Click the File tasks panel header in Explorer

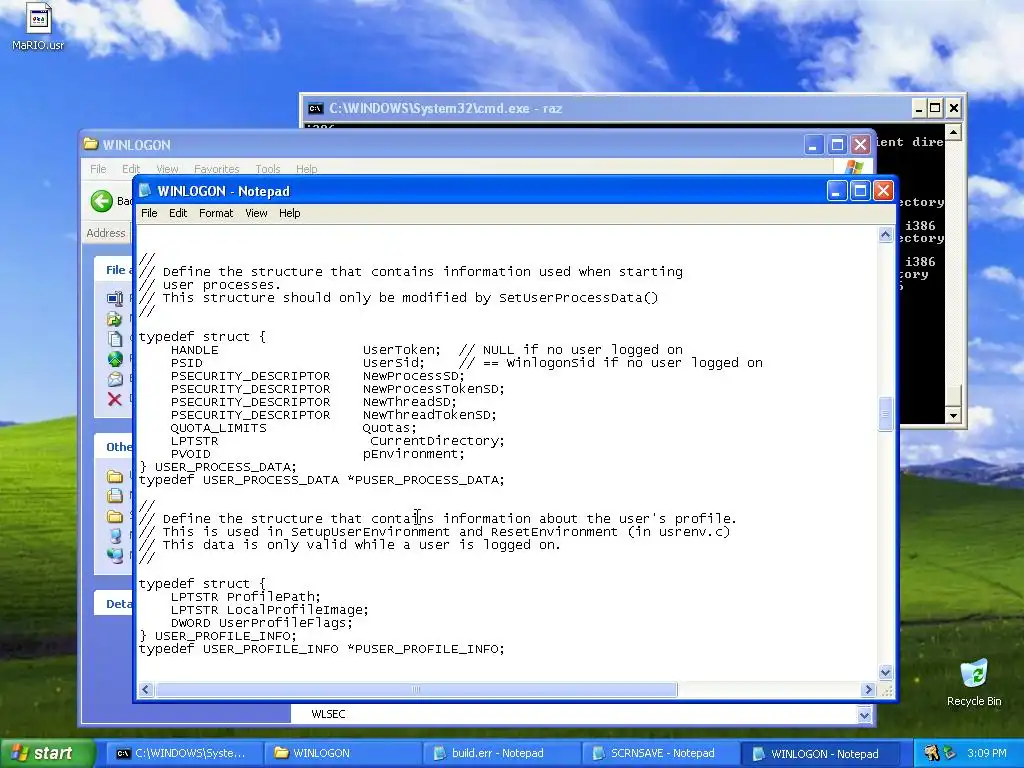click(115, 270)
